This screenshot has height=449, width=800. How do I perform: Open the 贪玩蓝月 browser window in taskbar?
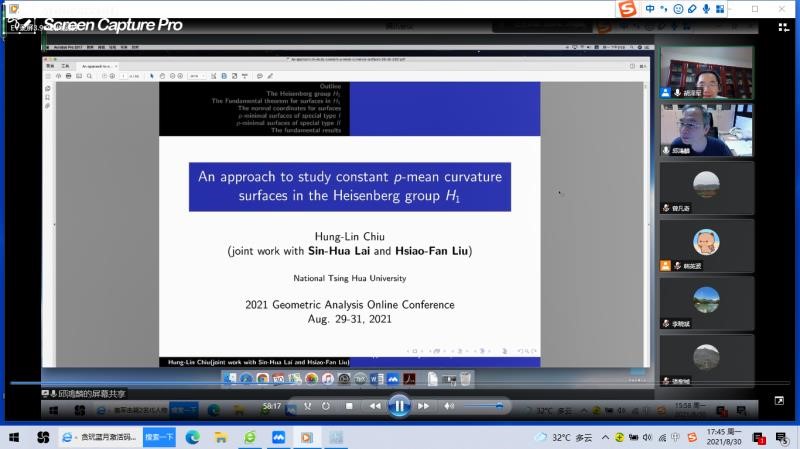click(98, 437)
